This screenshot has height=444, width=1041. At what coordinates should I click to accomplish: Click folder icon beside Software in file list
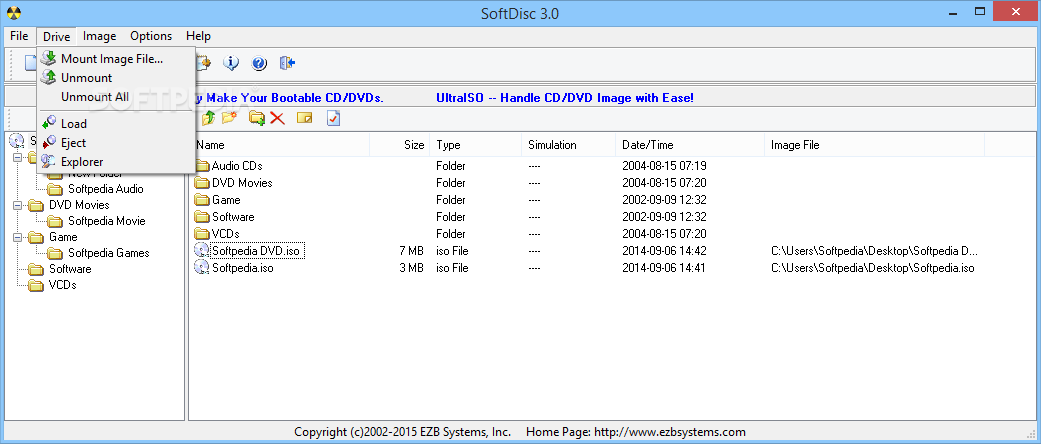202,217
